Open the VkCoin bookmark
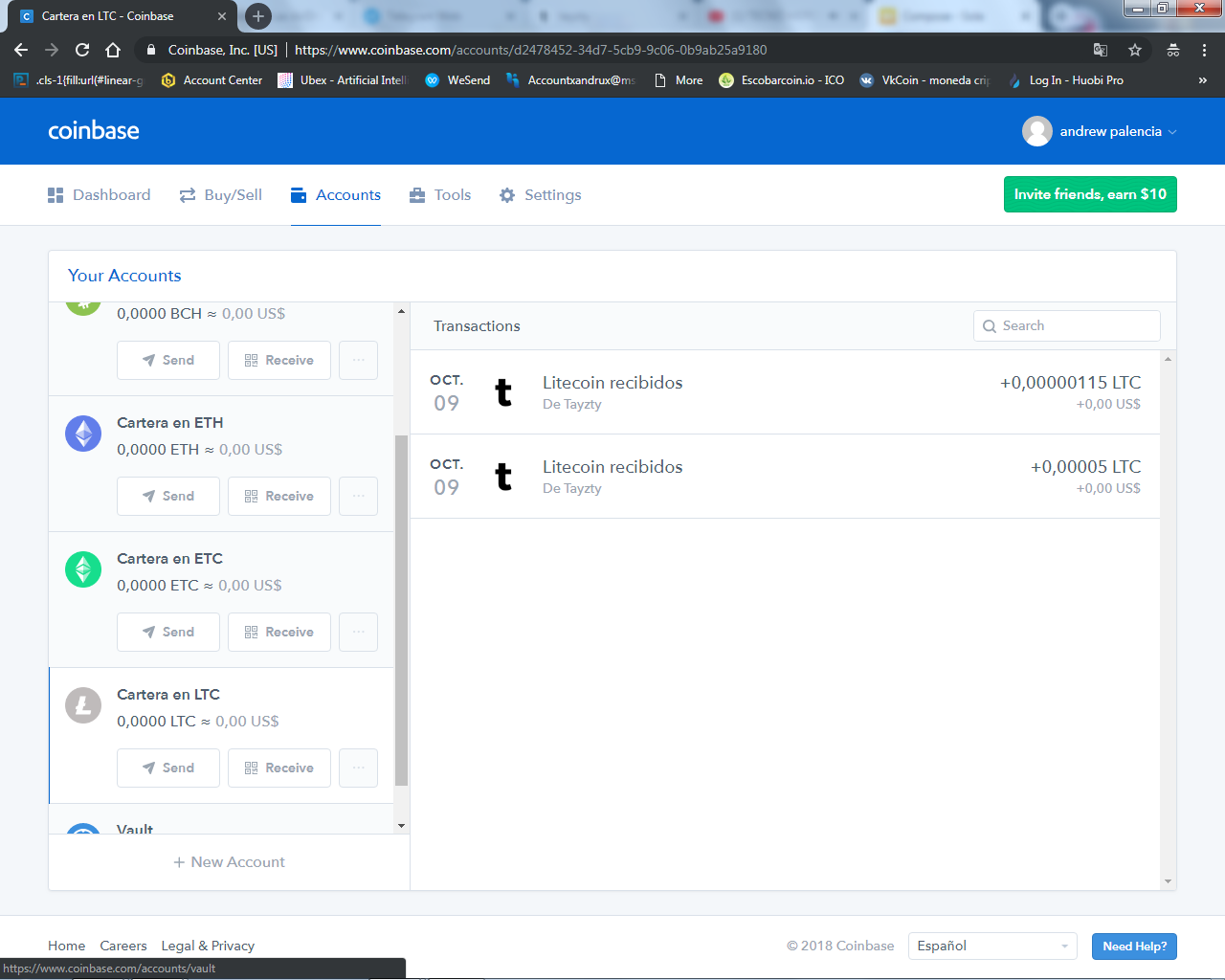1225x980 pixels. 924,80
